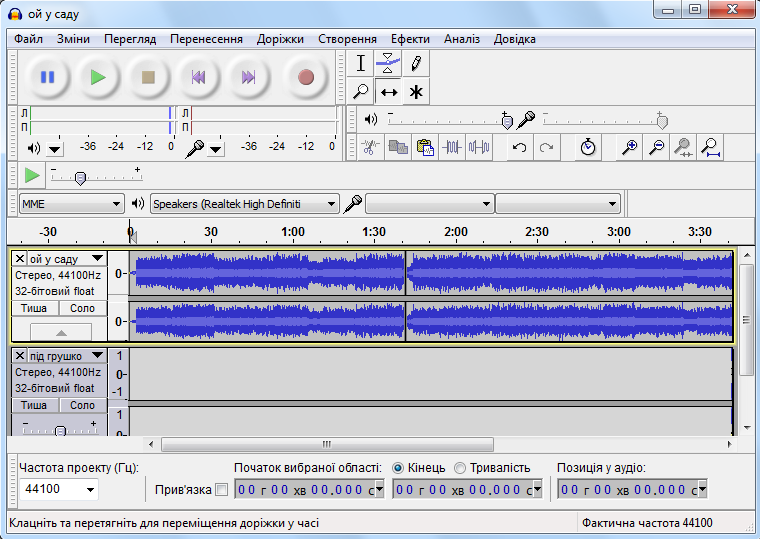Open the 'ой у саду' track menu

98,259
